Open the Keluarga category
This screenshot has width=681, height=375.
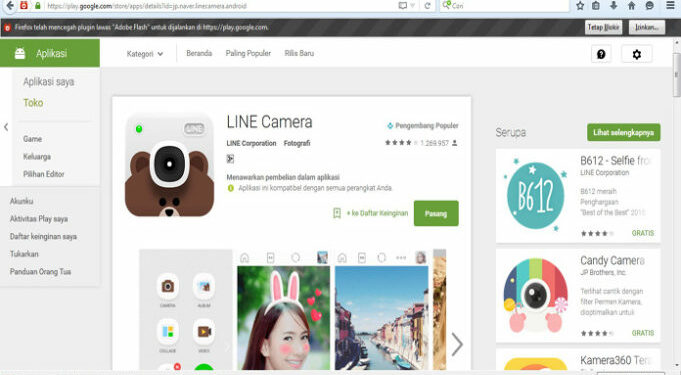(37, 156)
